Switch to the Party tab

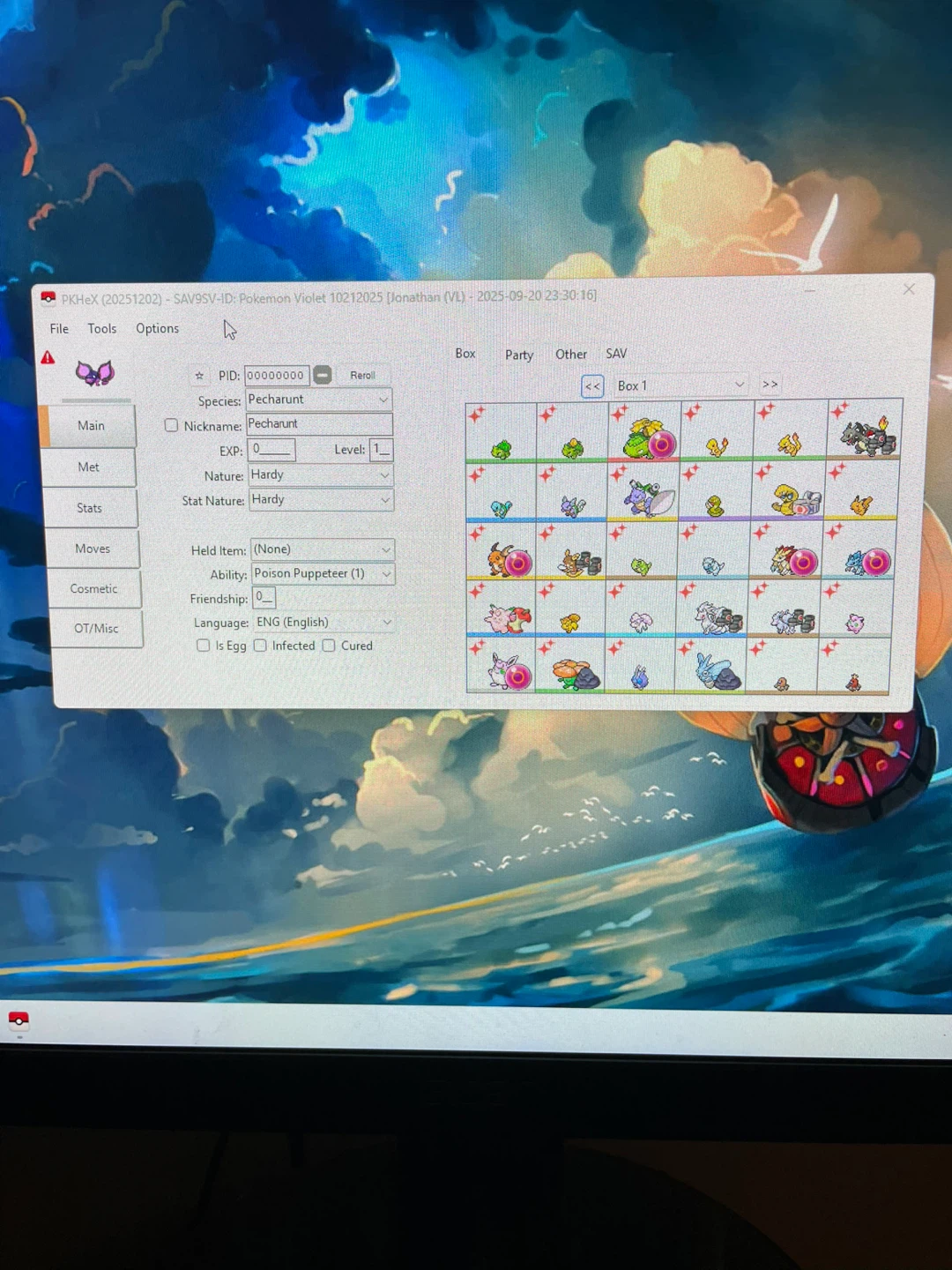[x=518, y=355]
